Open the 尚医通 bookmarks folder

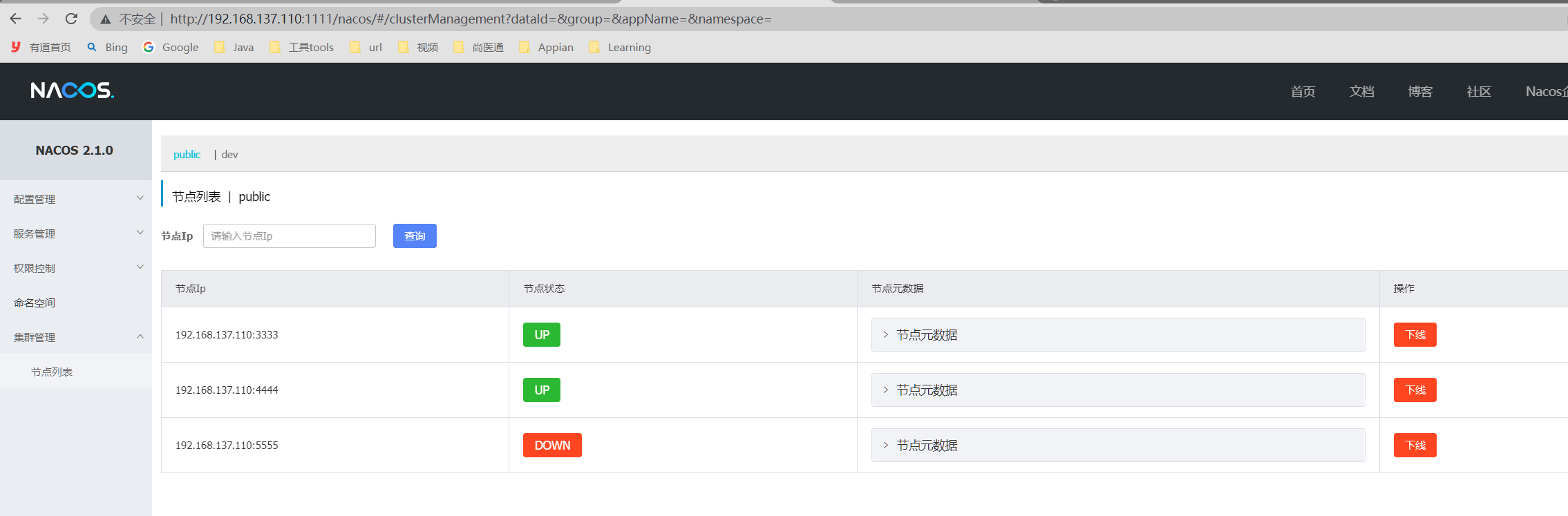pos(478,47)
